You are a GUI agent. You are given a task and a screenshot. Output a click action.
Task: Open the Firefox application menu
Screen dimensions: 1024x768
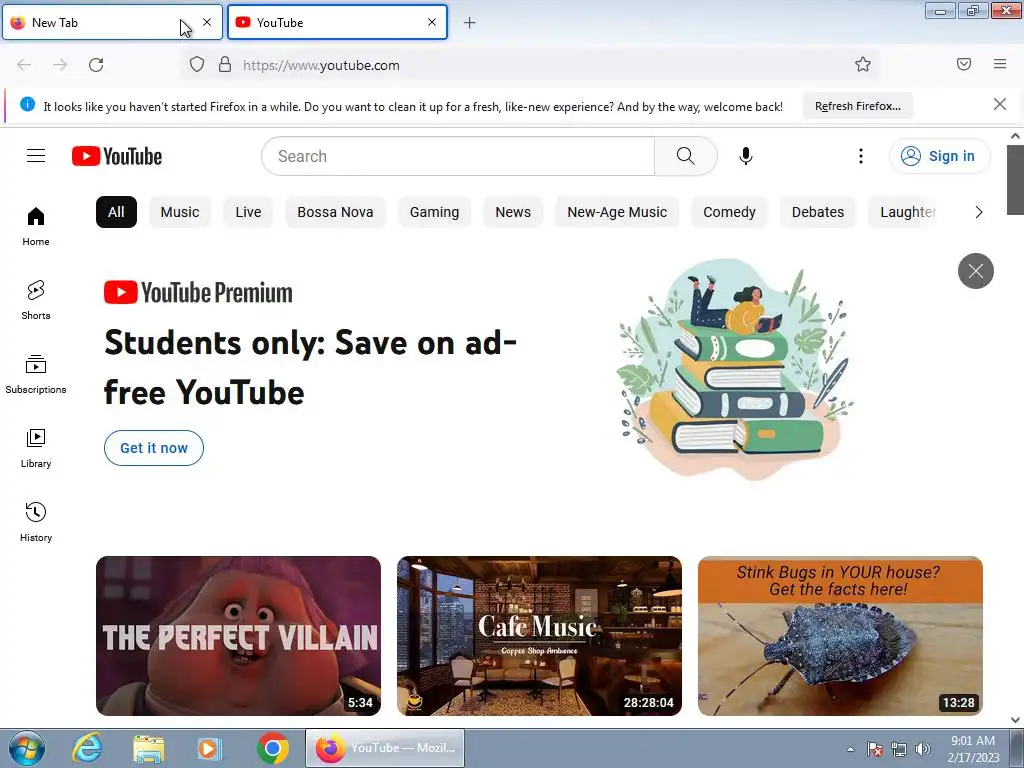pyautogui.click(x=1000, y=64)
